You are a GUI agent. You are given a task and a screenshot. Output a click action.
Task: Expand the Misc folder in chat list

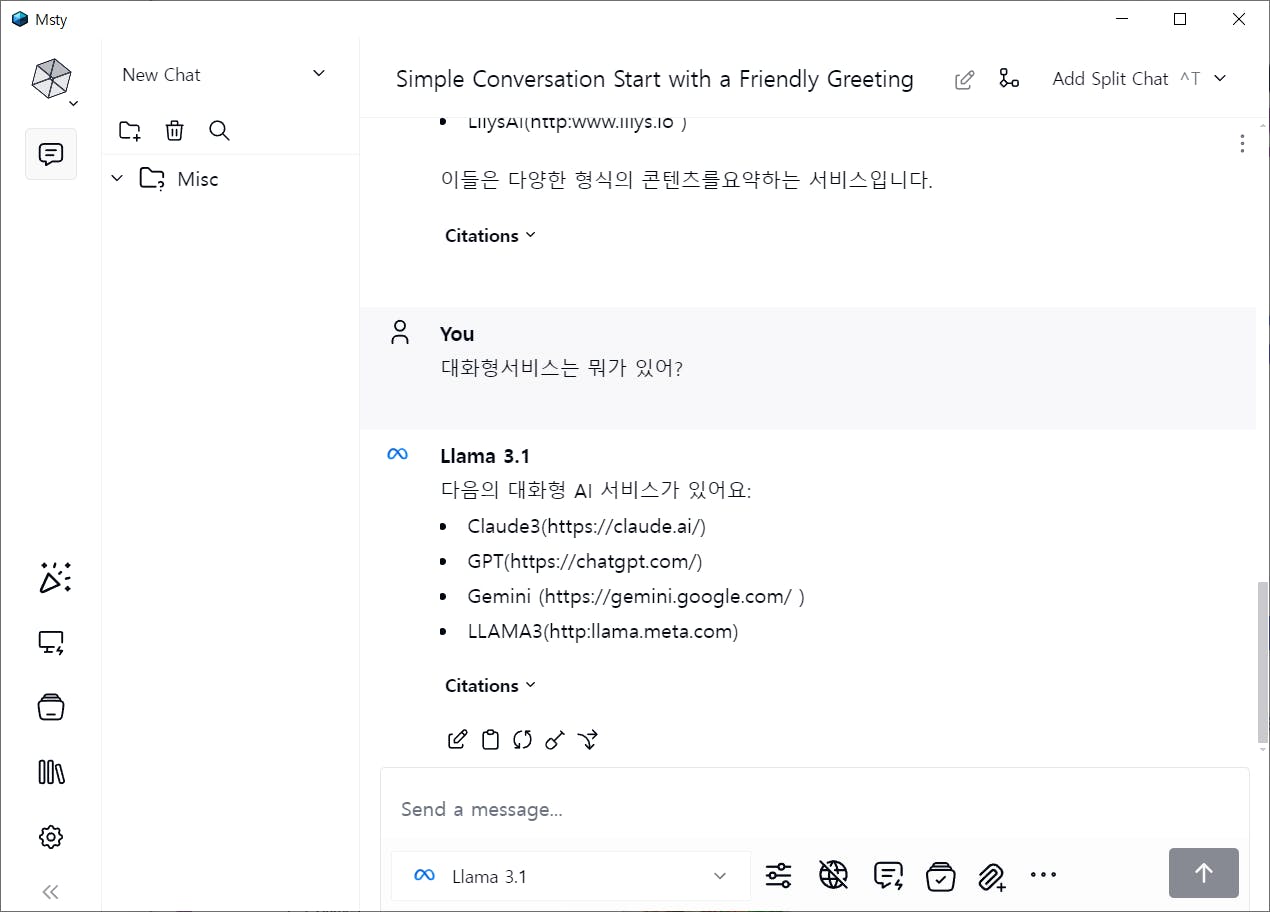click(x=117, y=179)
